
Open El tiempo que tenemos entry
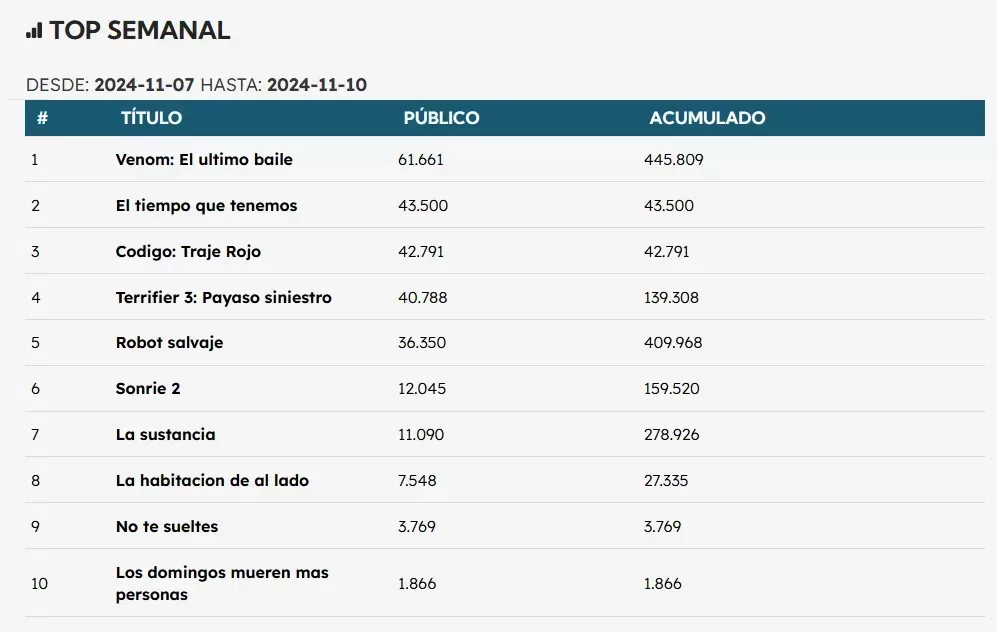[206, 206]
